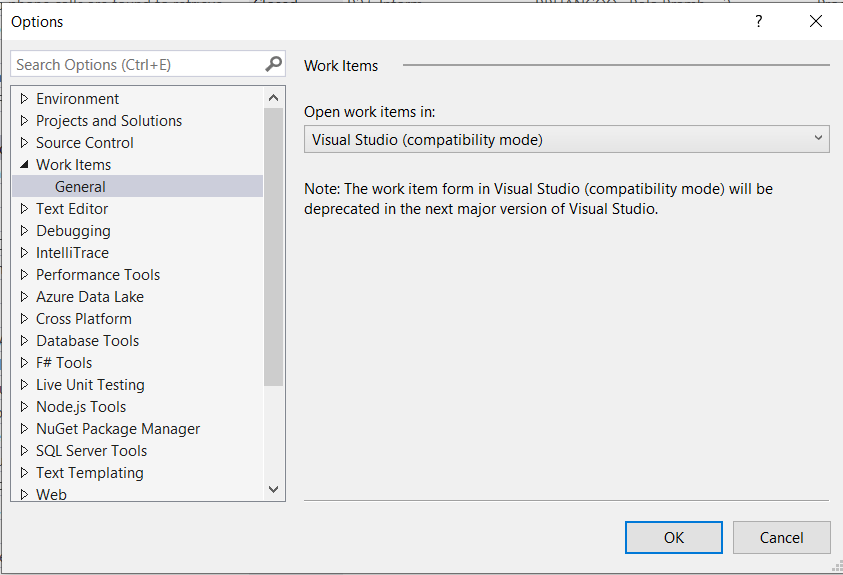Expand the Source Control node
Image resolution: width=843 pixels, height=575 pixels.
point(24,143)
